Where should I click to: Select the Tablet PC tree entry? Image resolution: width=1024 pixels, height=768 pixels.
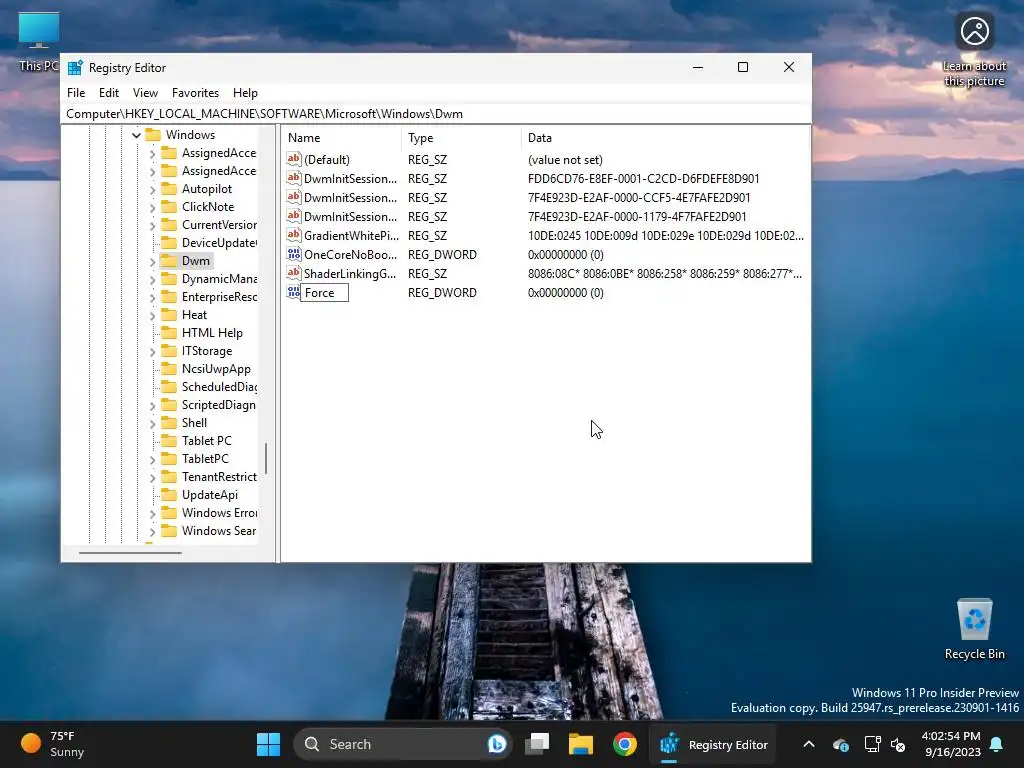[206, 440]
